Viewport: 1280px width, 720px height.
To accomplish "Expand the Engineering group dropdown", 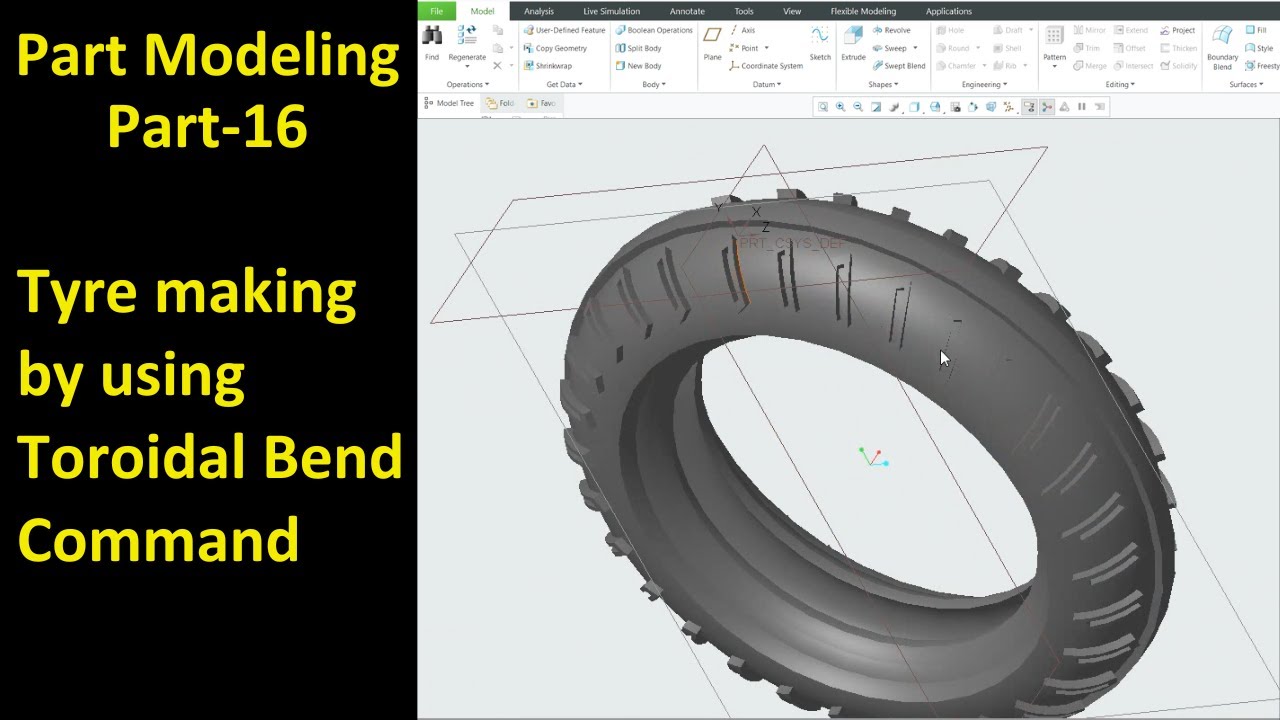I will [x=983, y=85].
